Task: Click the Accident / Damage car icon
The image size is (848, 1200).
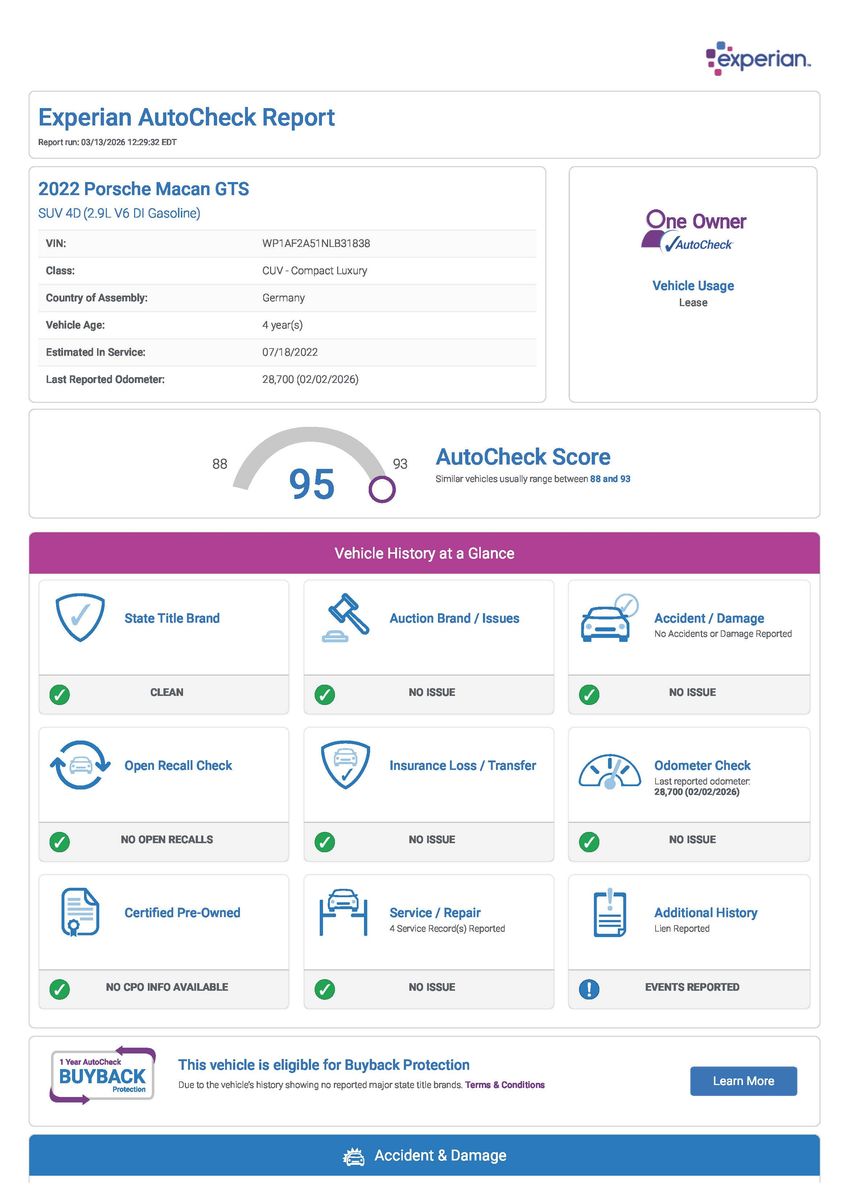Action: [x=608, y=619]
